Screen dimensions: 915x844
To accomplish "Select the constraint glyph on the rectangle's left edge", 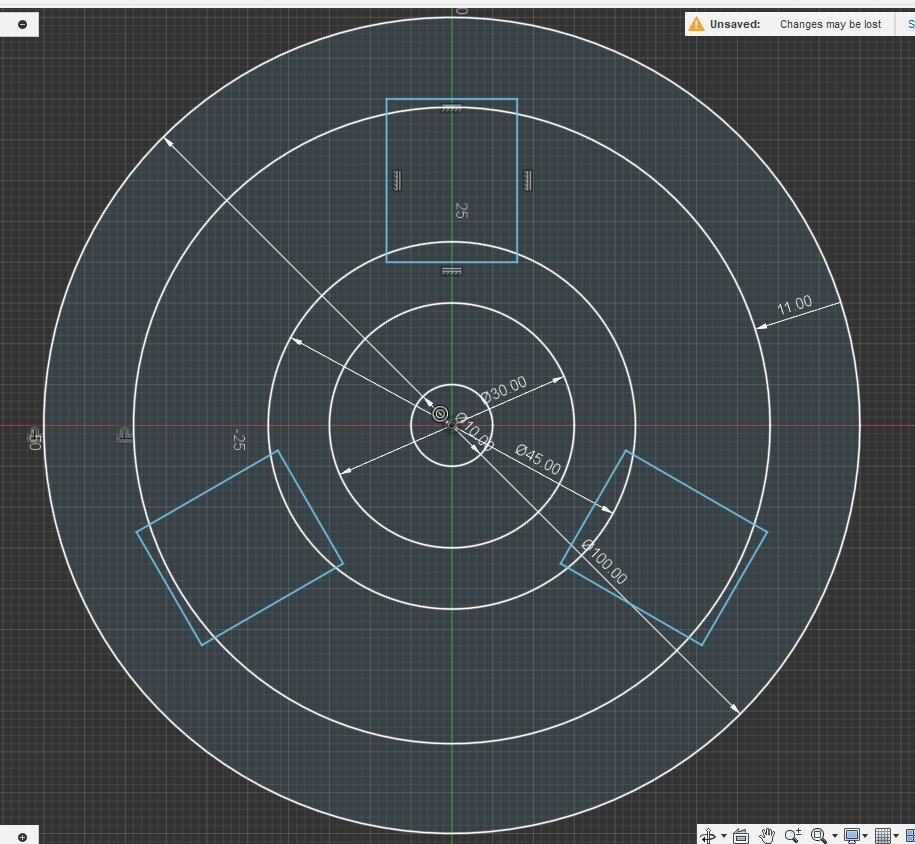I will pyautogui.click(x=397, y=180).
